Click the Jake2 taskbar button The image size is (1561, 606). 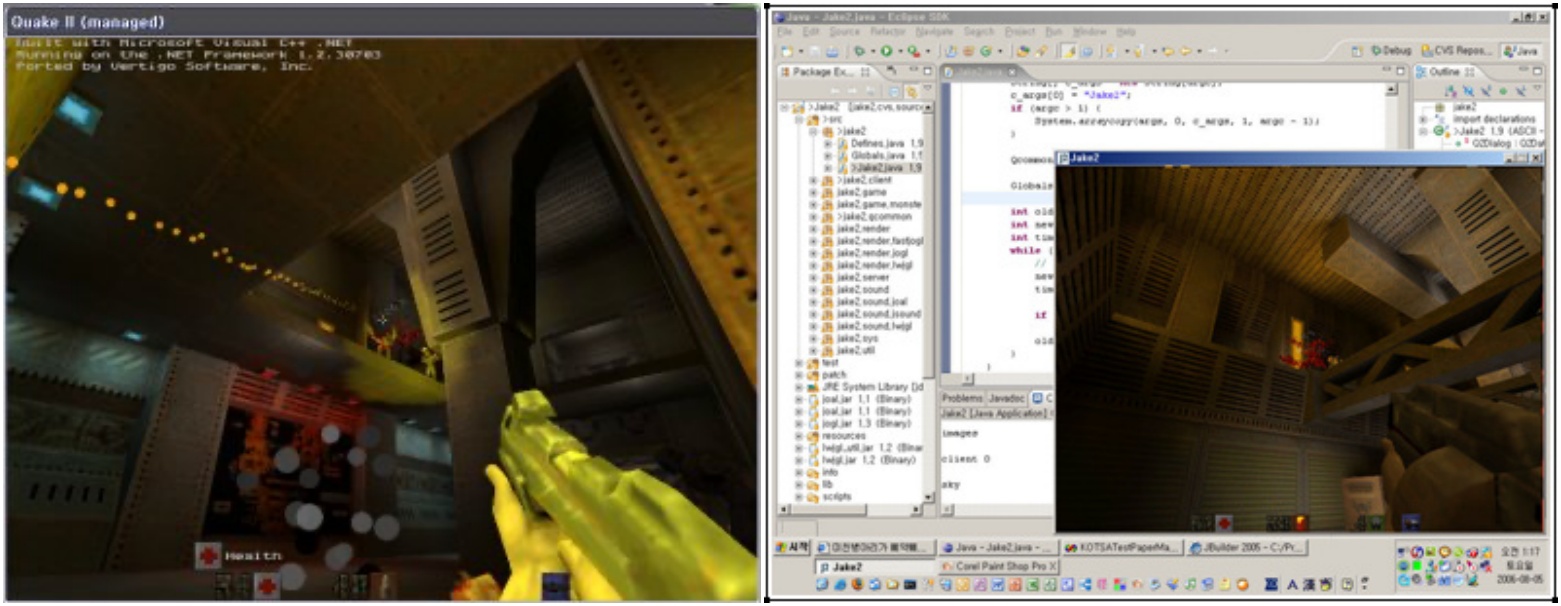[875, 566]
